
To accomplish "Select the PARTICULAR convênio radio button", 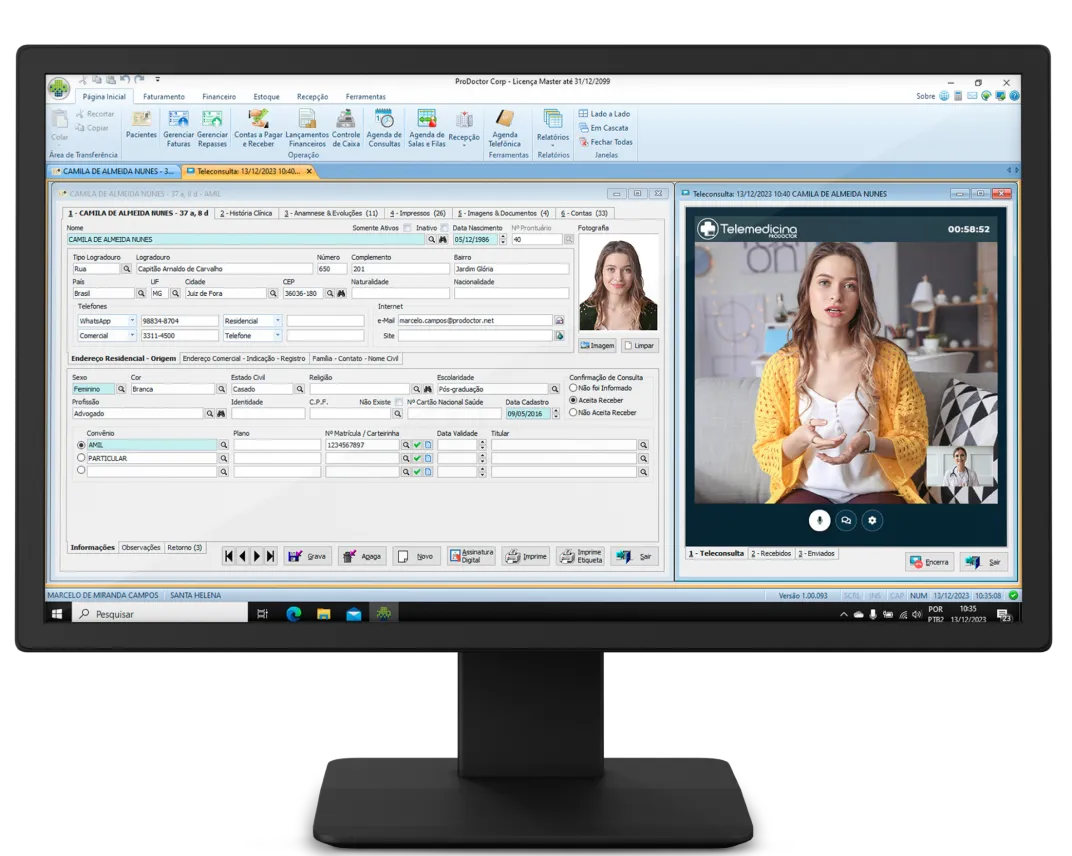I will click(81, 458).
